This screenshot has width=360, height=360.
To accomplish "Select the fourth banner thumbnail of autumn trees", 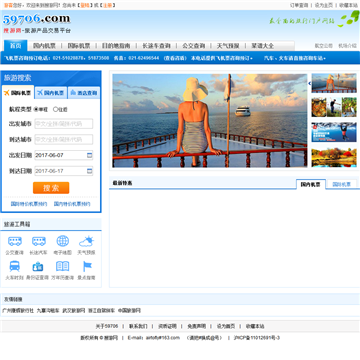I will (334, 157).
